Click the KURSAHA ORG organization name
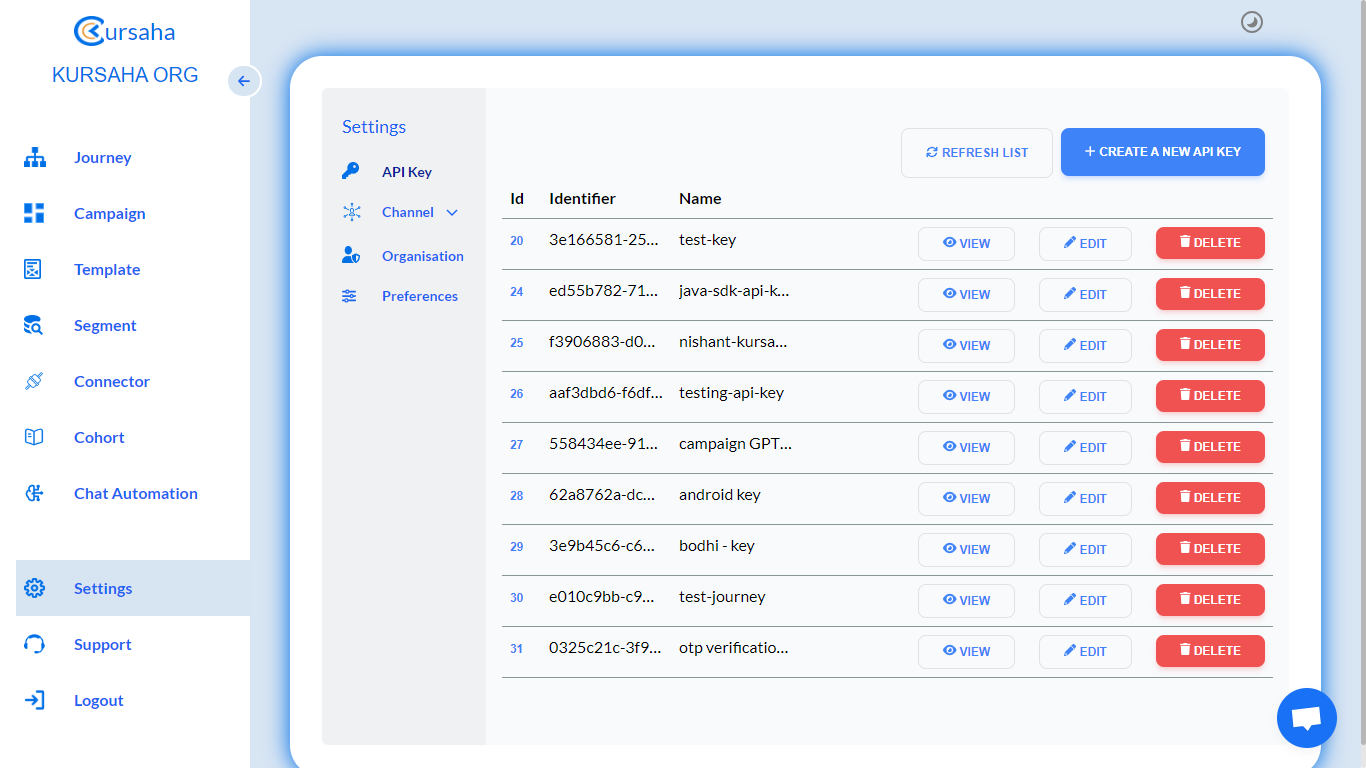The image size is (1366, 768). click(125, 75)
